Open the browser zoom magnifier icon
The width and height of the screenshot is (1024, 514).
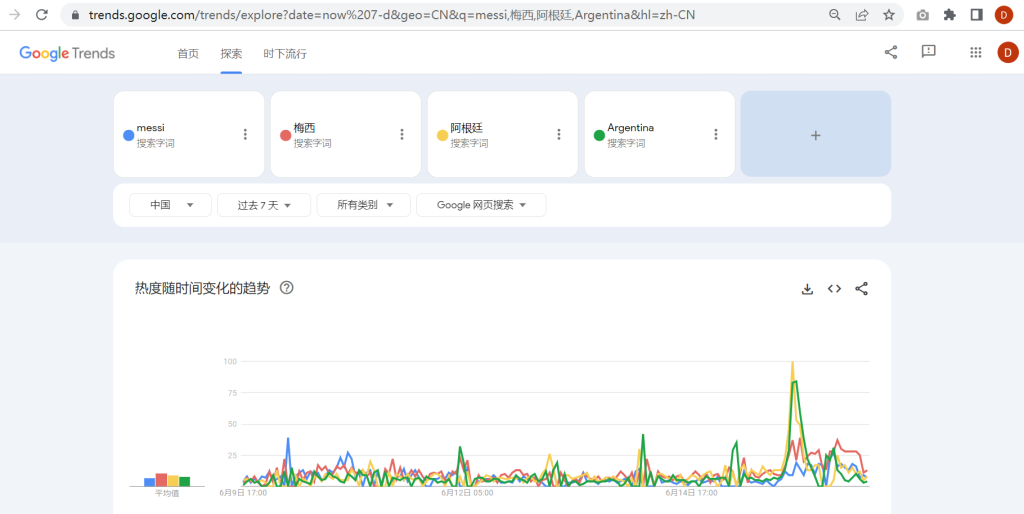pyautogui.click(x=835, y=15)
